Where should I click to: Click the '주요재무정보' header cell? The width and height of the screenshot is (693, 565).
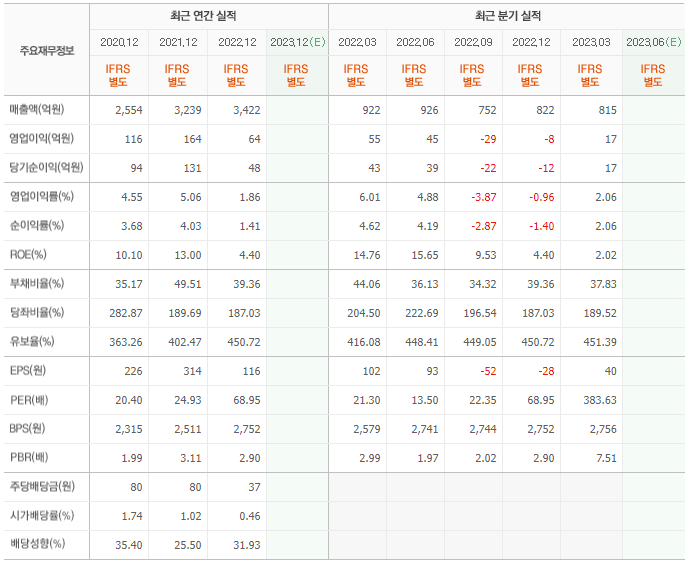(47, 50)
